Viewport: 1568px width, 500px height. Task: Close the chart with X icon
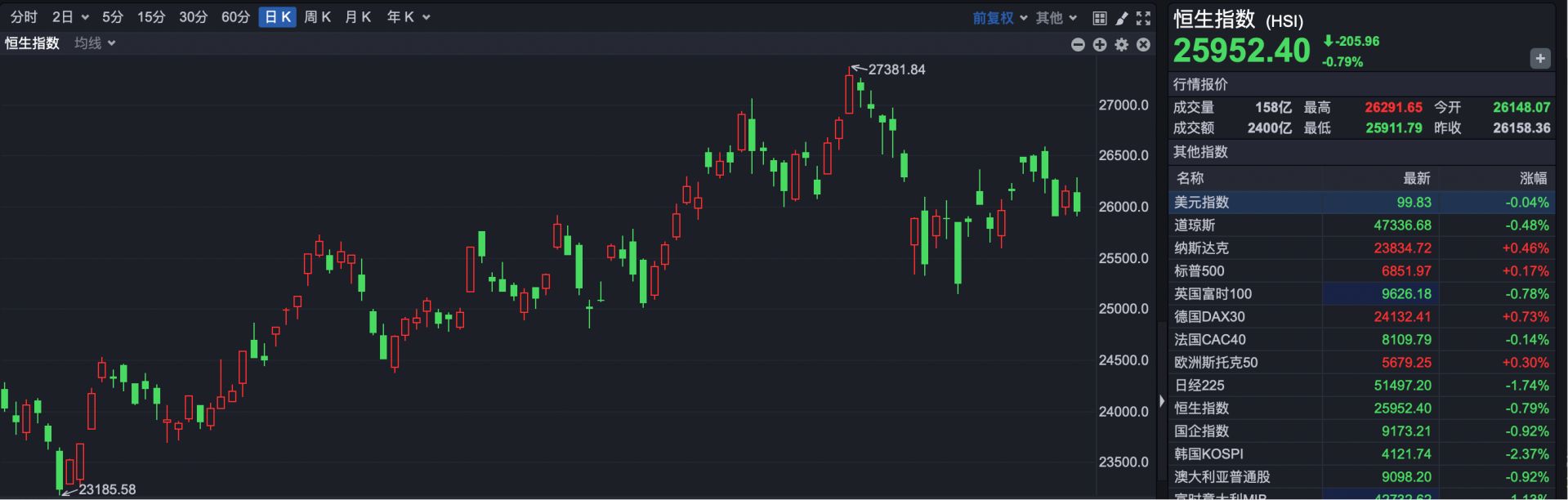pos(1143,45)
